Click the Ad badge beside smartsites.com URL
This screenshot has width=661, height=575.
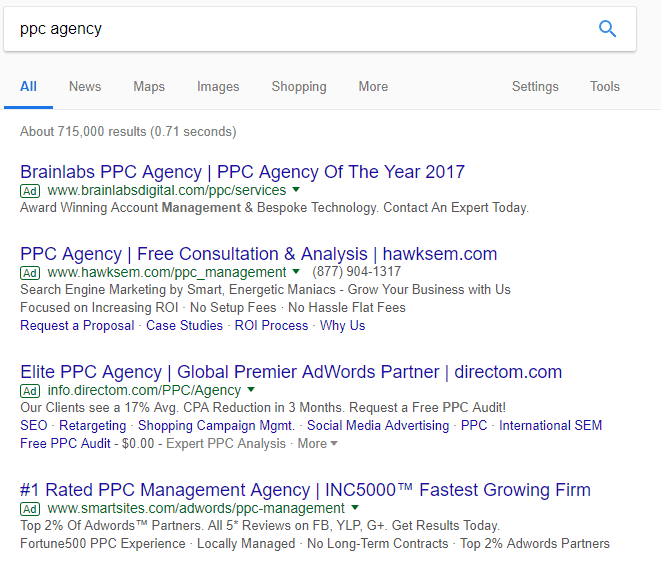[x=30, y=508]
